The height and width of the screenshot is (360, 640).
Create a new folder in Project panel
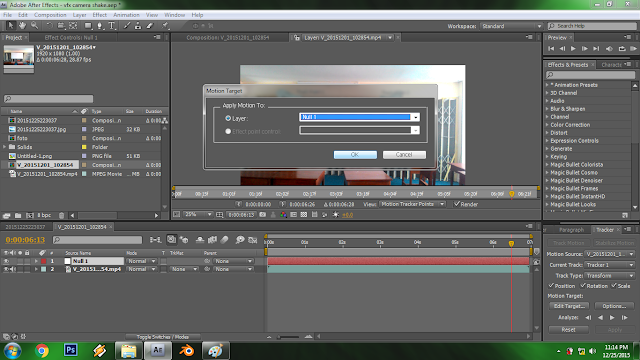pos(18,215)
